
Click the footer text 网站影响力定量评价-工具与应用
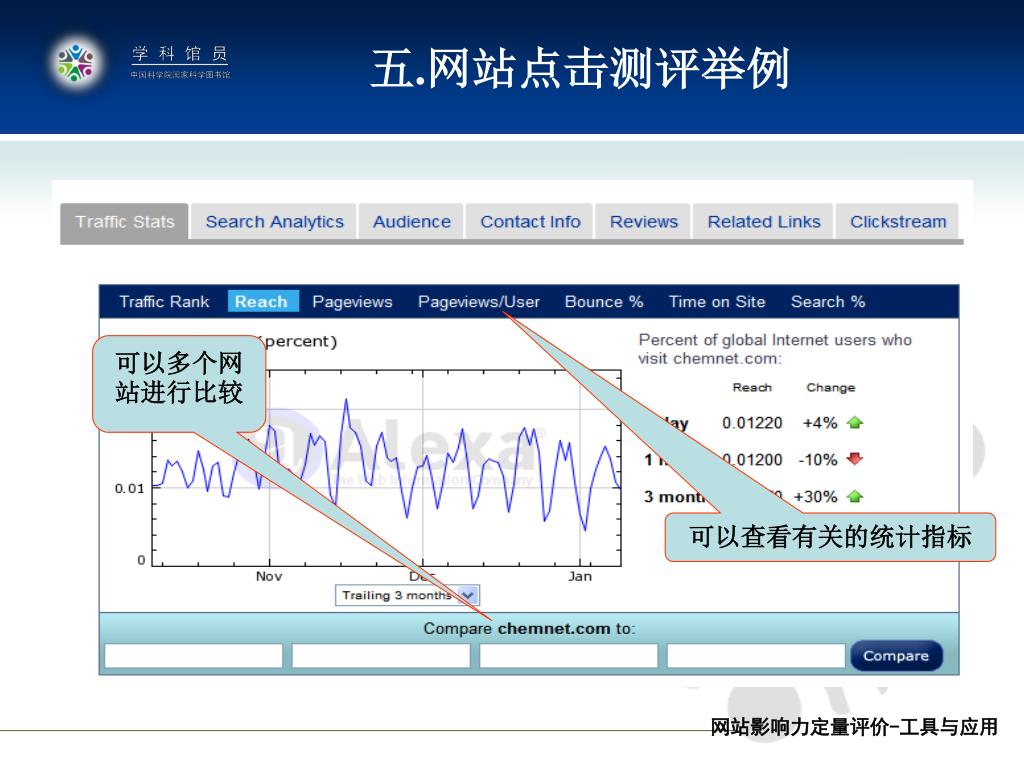[x=854, y=727]
